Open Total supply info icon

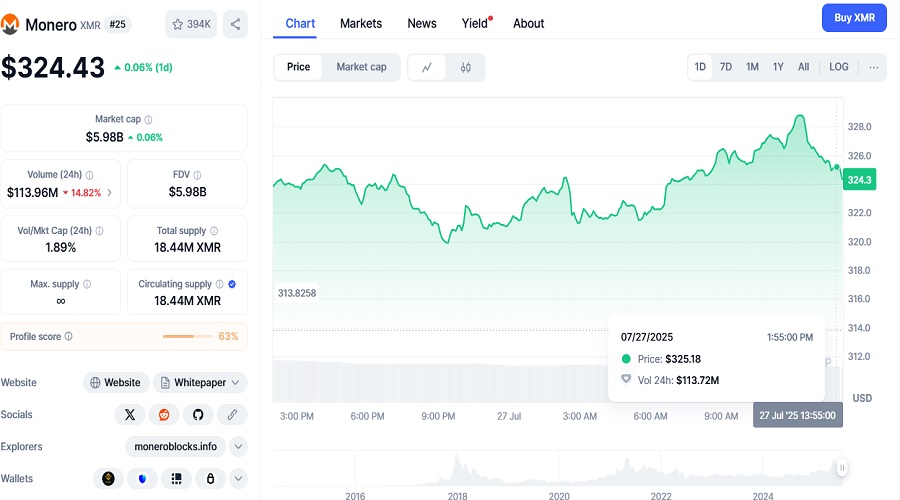click(214, 231)
